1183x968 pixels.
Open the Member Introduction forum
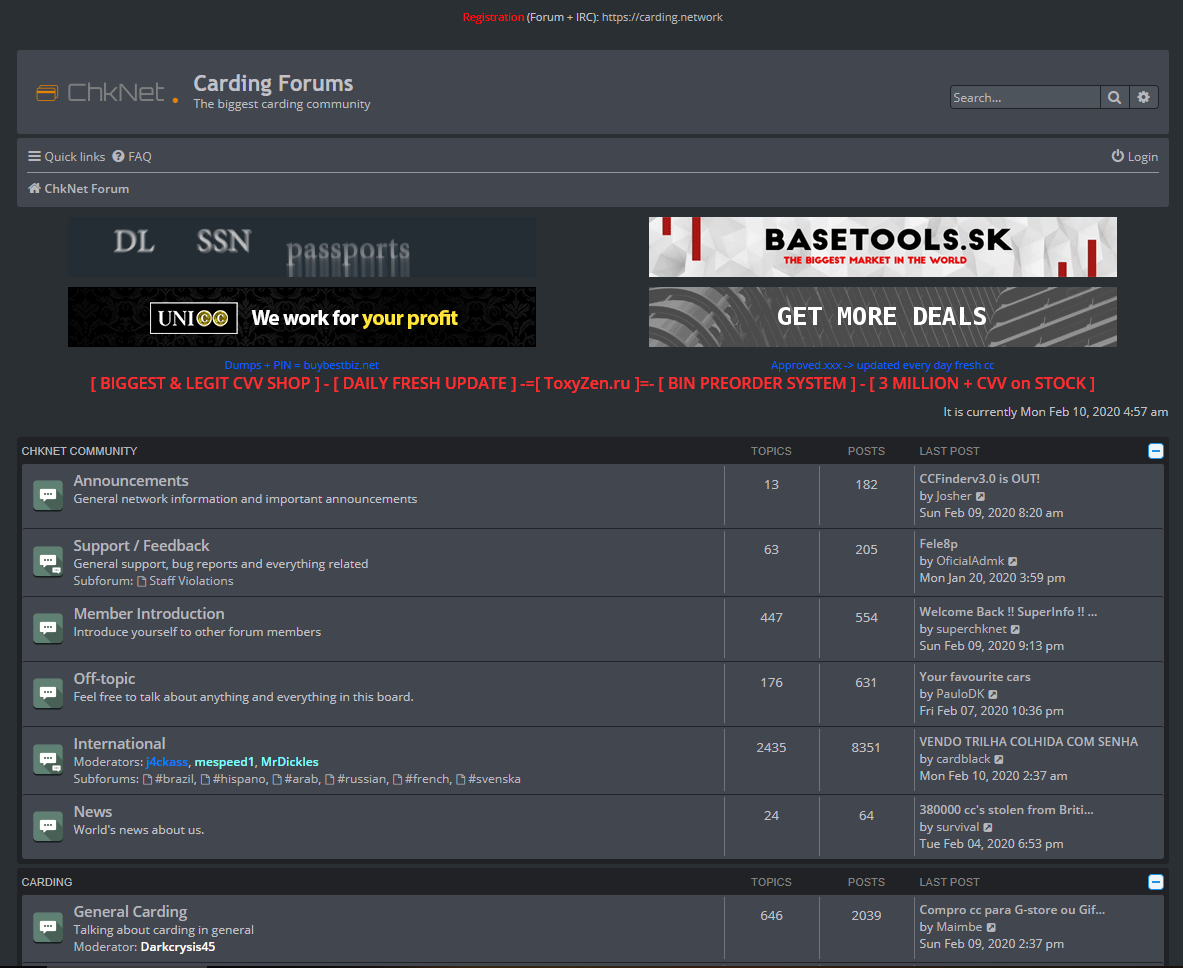click(x=149, y=613)
